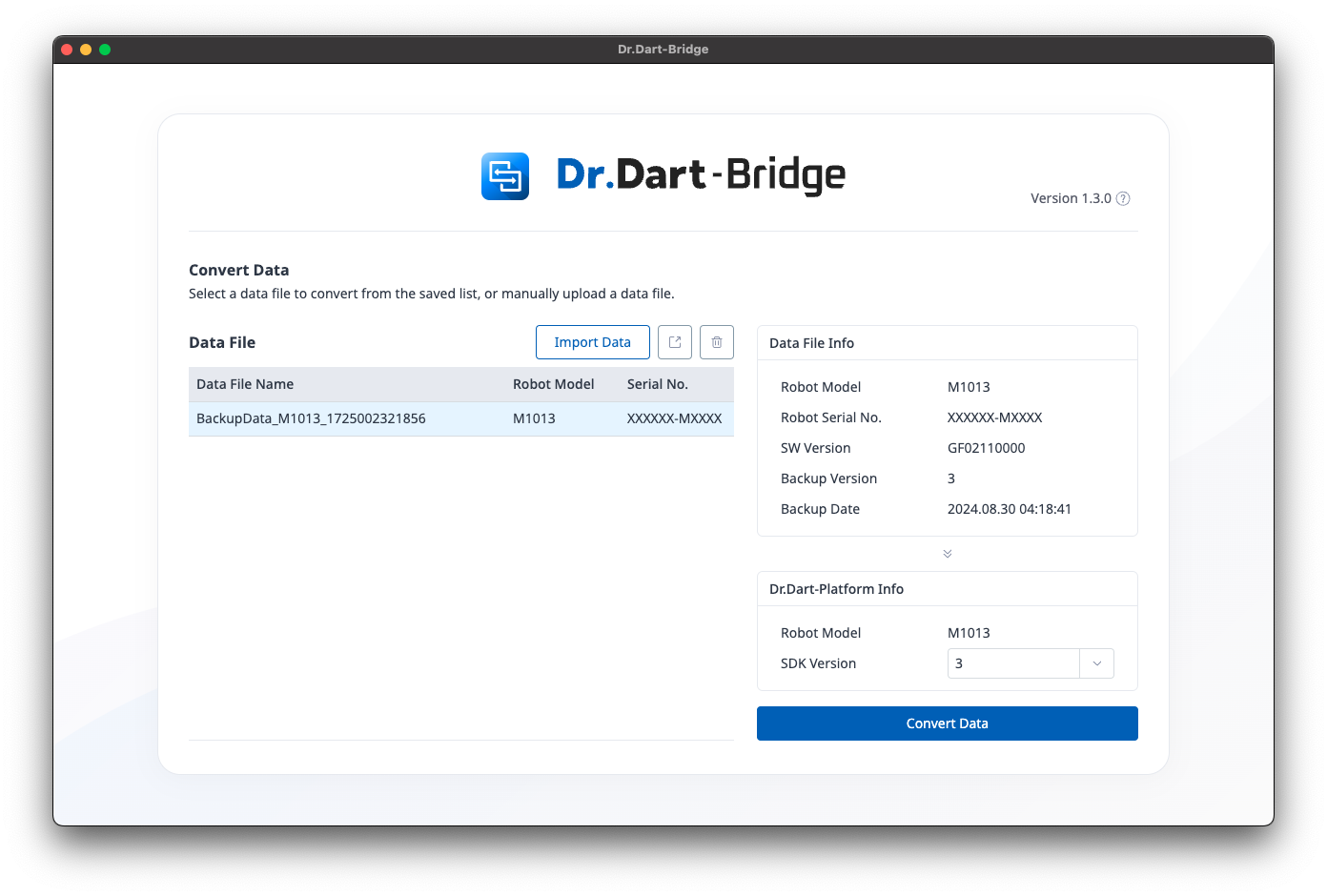Delete selected data file with trash icon

(x=717, y=342)
